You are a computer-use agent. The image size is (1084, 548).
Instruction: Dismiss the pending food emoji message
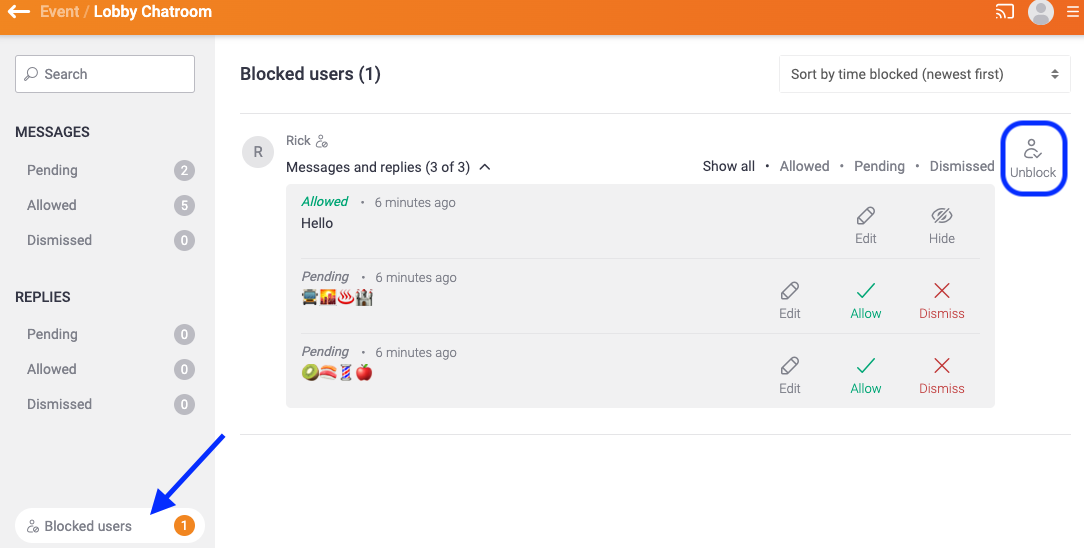pos(942,376)
